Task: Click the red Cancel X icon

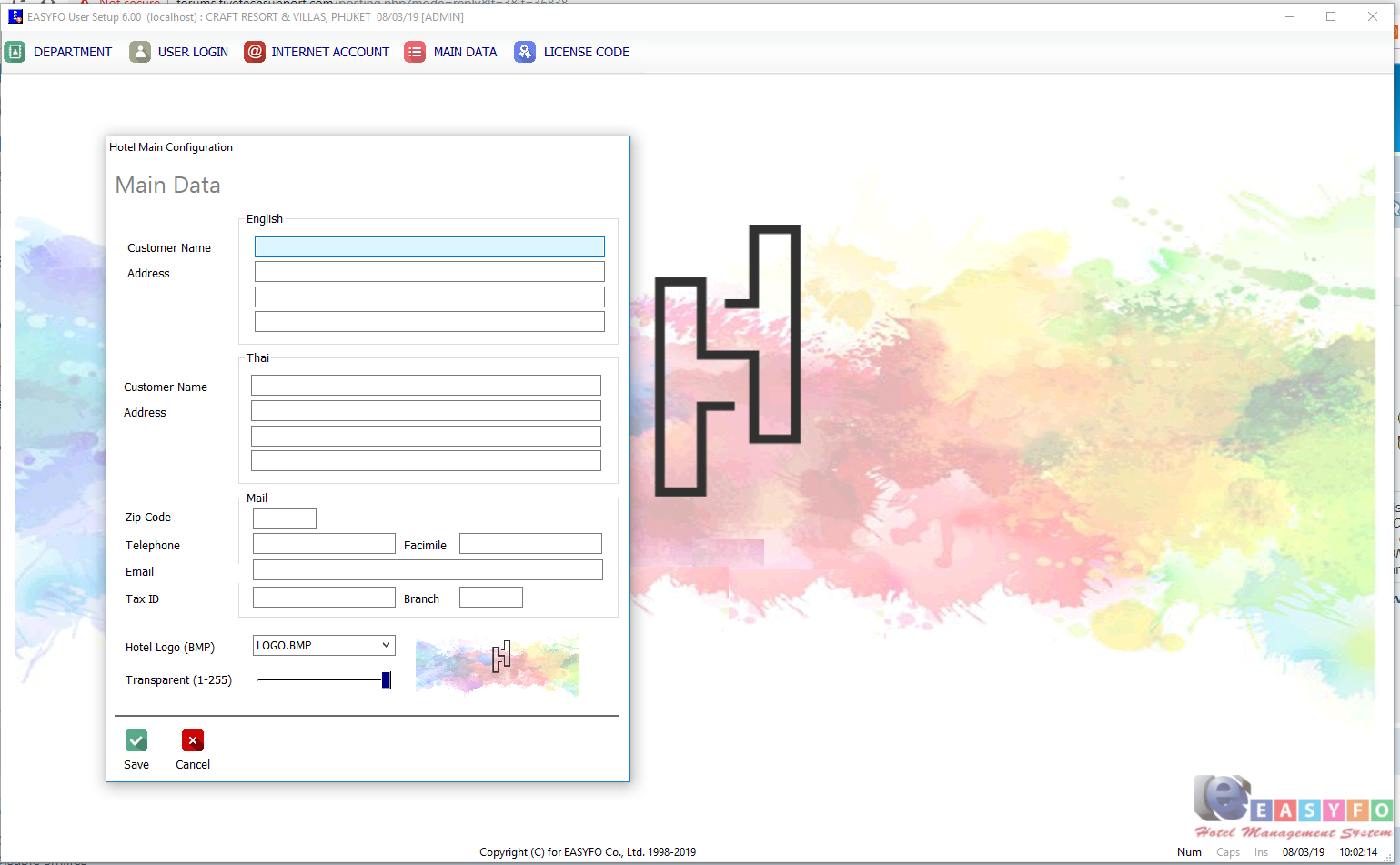Action: click(193, 740)
